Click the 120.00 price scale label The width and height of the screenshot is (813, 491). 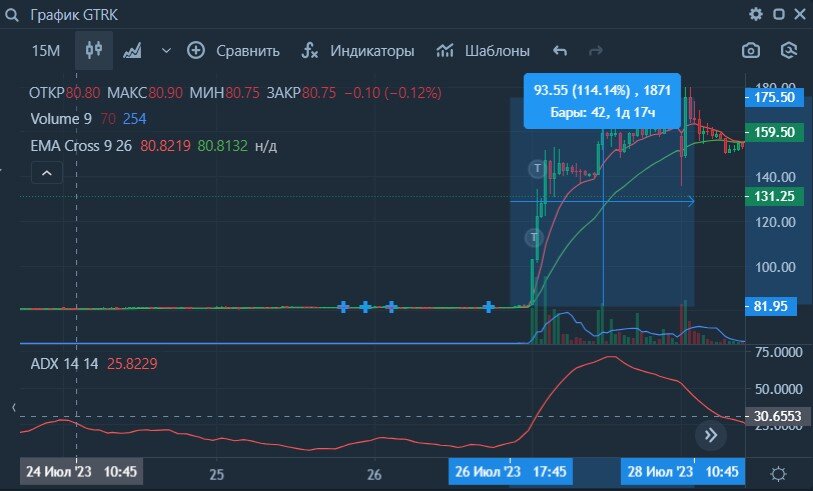[775, 222]
